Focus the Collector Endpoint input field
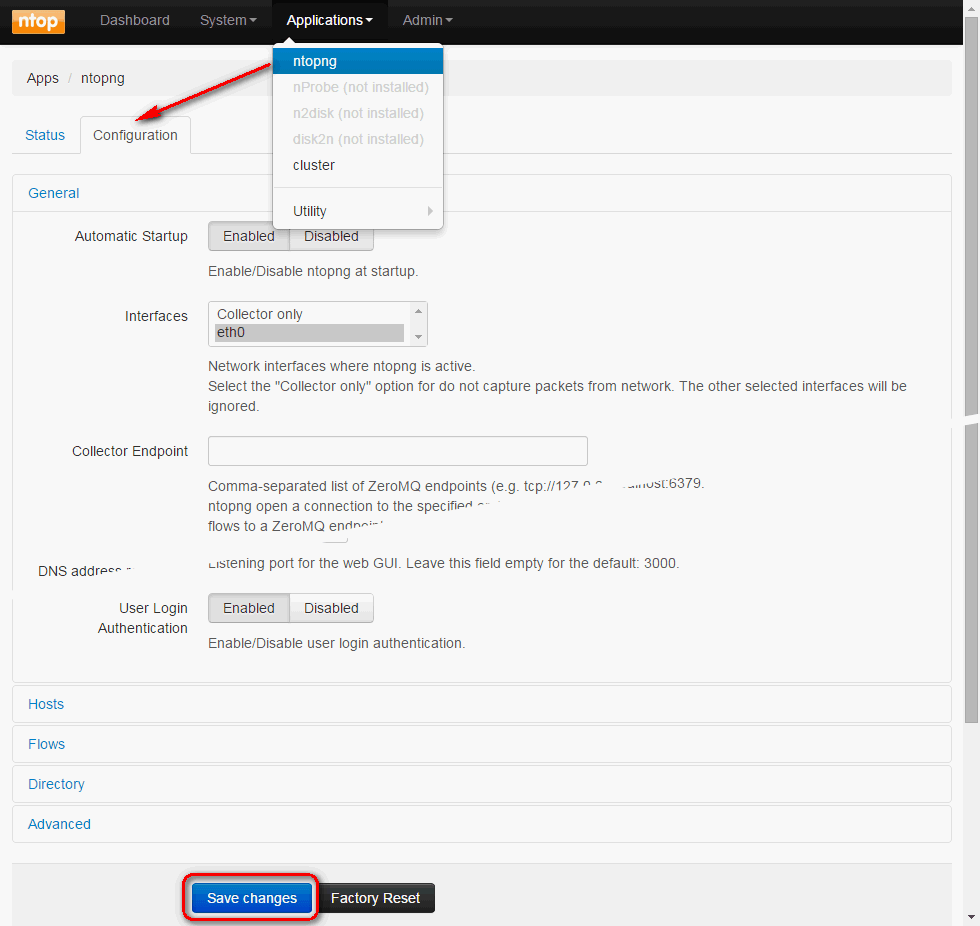Image resolution: width=980 pixels, height=926 pixels. [x=397, y=451]
